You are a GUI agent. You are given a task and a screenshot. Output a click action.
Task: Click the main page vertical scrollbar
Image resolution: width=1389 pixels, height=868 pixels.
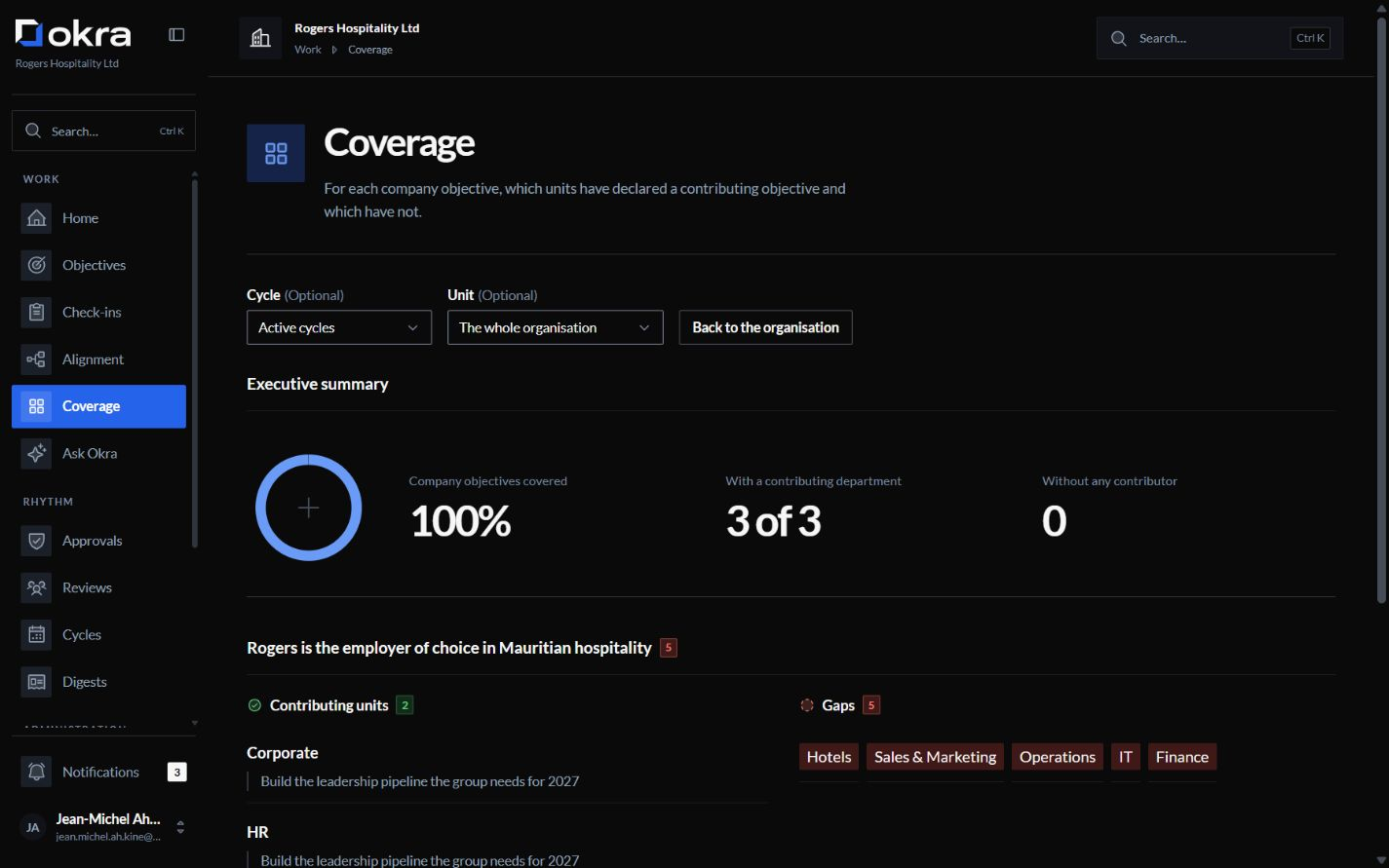coord(1381,310)
